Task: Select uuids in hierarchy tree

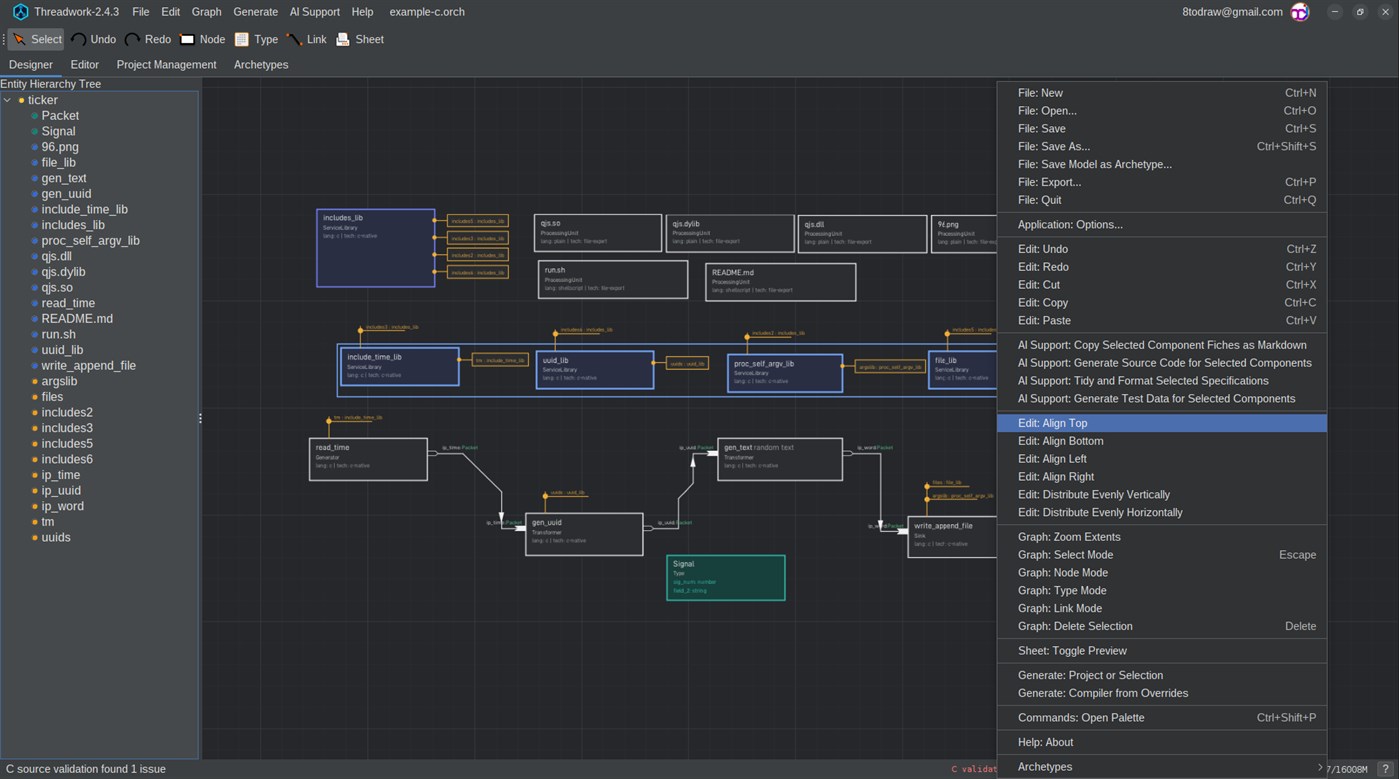Action: tap(56, 537)
